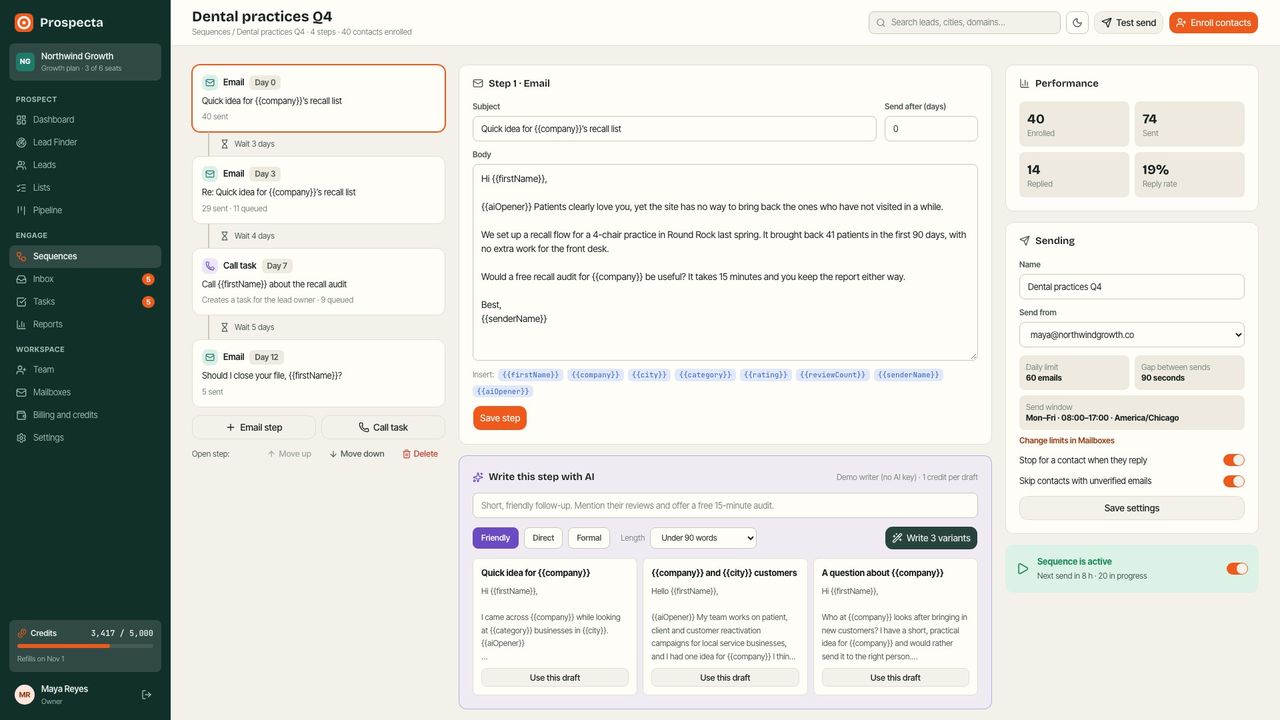Insert the {{aiOpener}} variable chip
Image resolution: width=1280 pixels, height=720 pixels.
coord(502,392)
